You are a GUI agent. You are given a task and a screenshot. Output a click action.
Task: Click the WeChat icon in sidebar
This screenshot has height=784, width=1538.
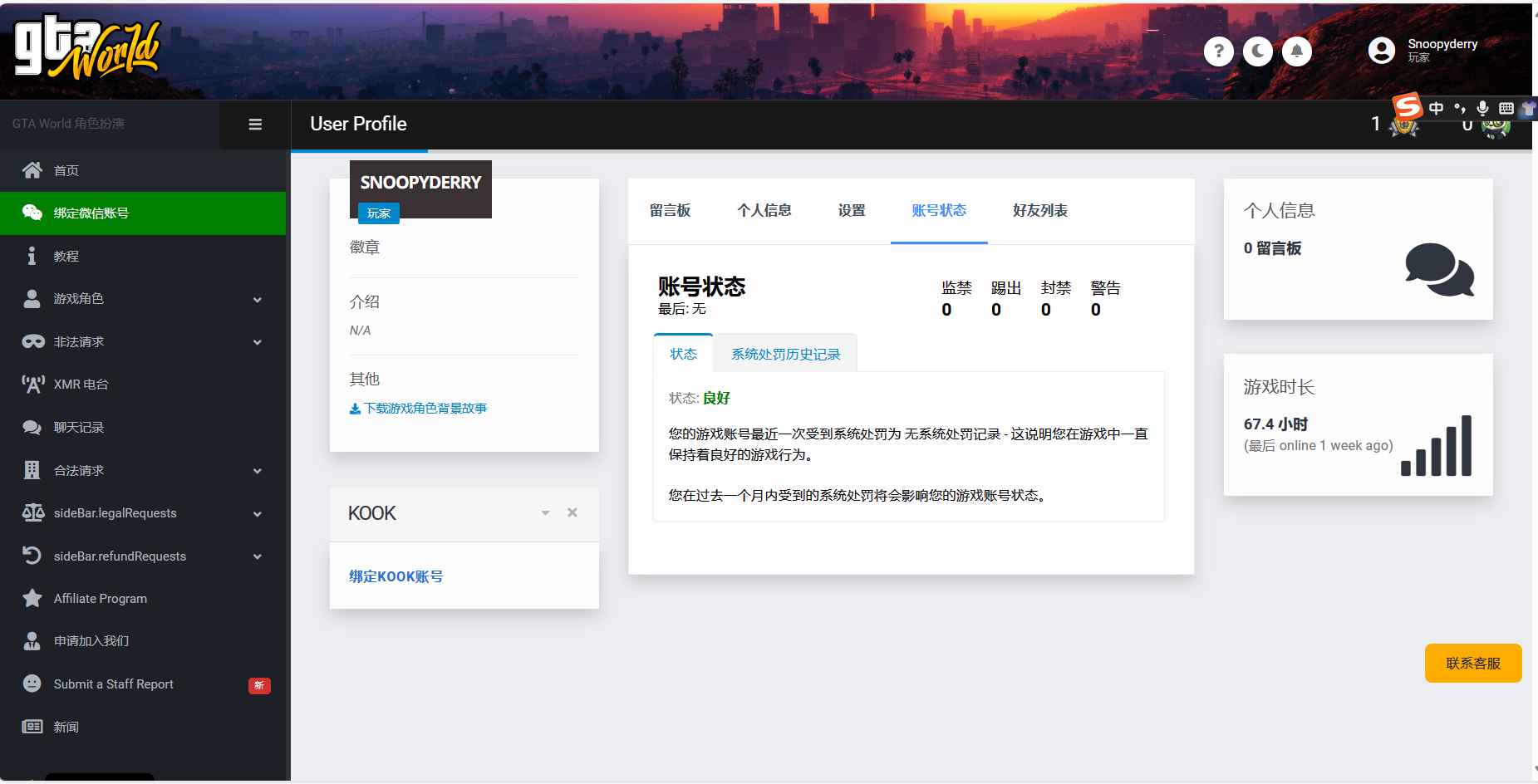(32, 213)
